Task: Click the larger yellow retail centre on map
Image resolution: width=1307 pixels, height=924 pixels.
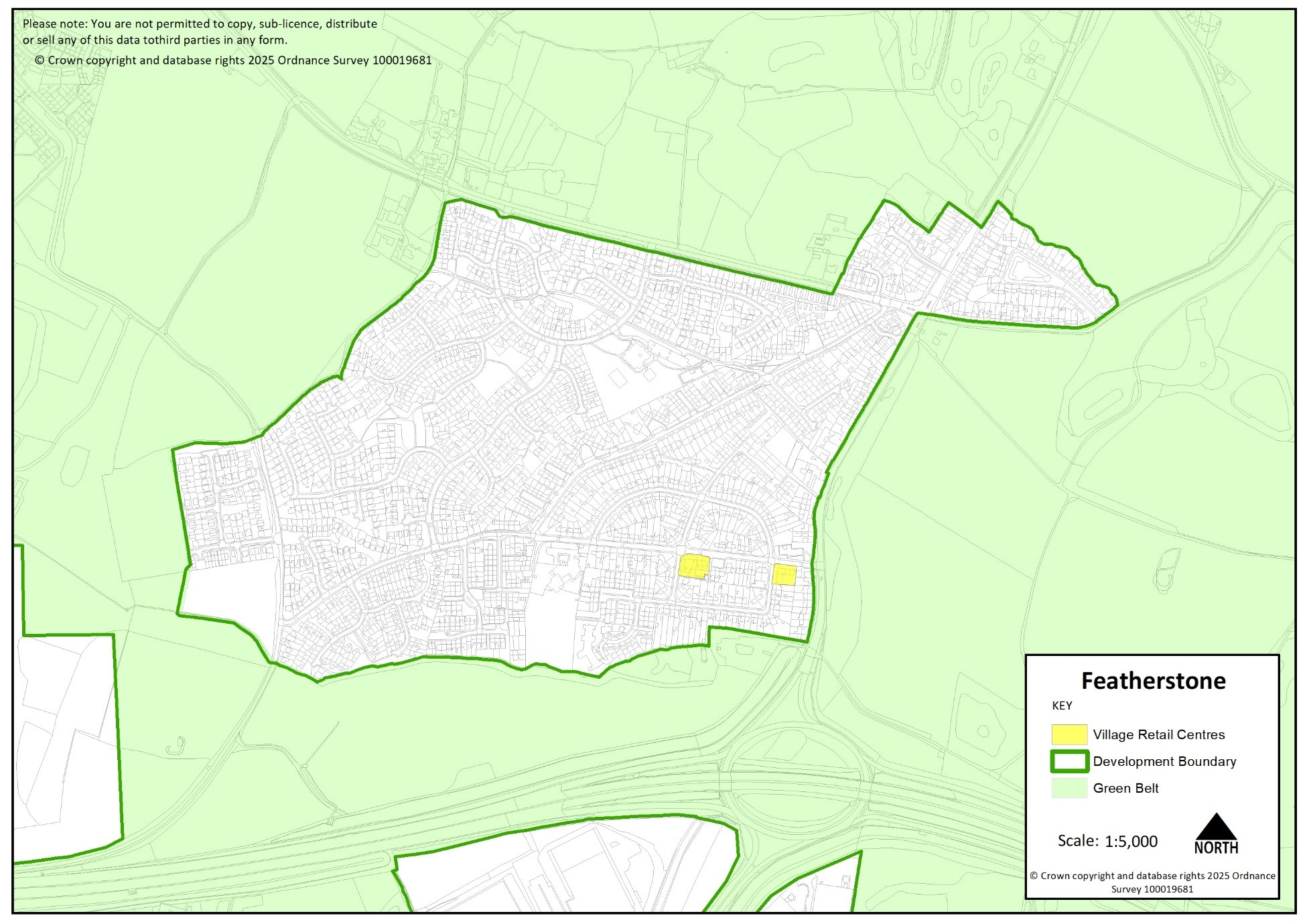Action: (x=694, y=566)
